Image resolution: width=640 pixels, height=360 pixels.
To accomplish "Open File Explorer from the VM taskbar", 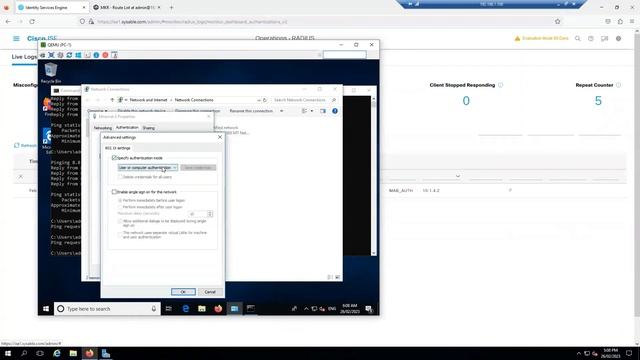I will click(202, 309).
